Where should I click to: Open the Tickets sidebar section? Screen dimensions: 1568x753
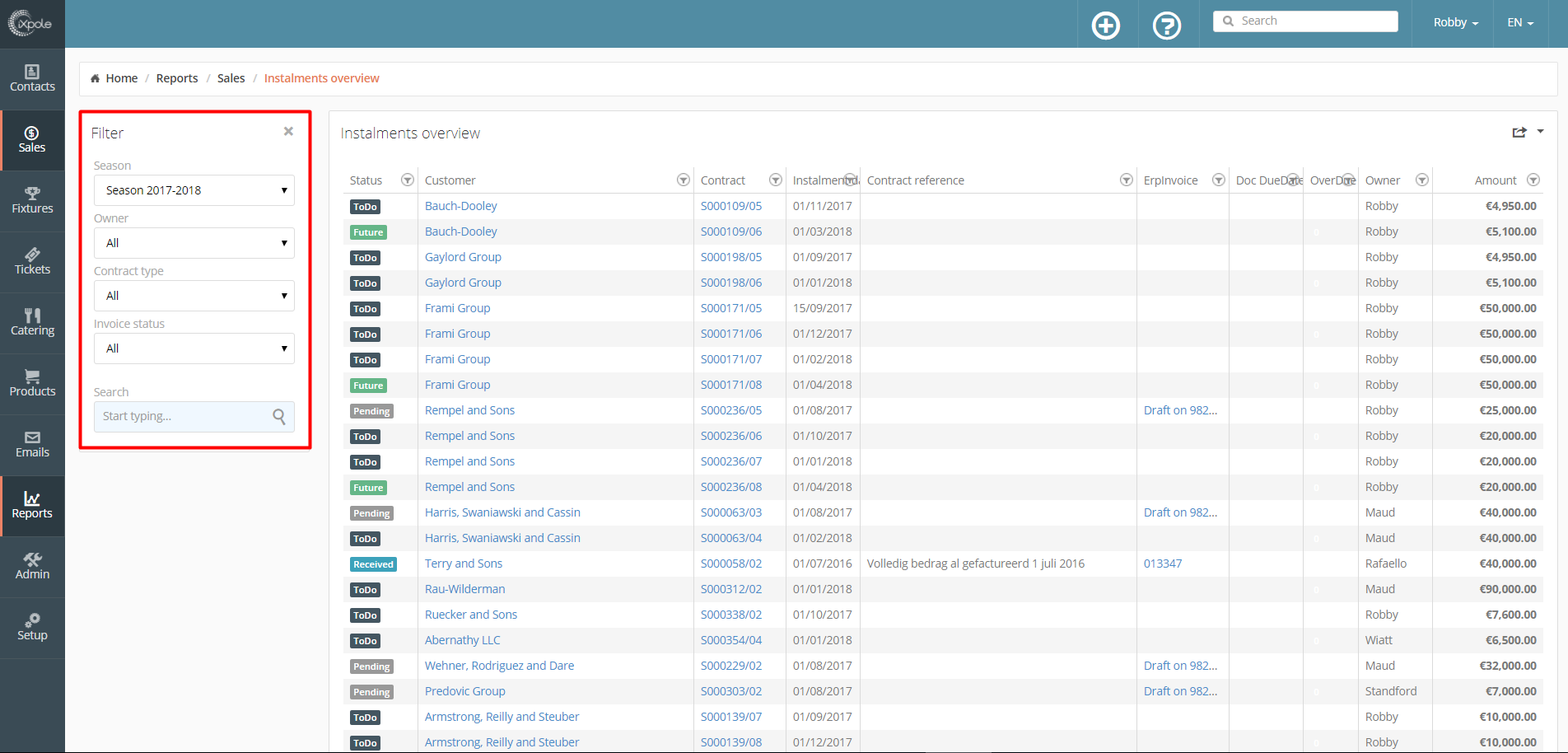coord(32,262)
